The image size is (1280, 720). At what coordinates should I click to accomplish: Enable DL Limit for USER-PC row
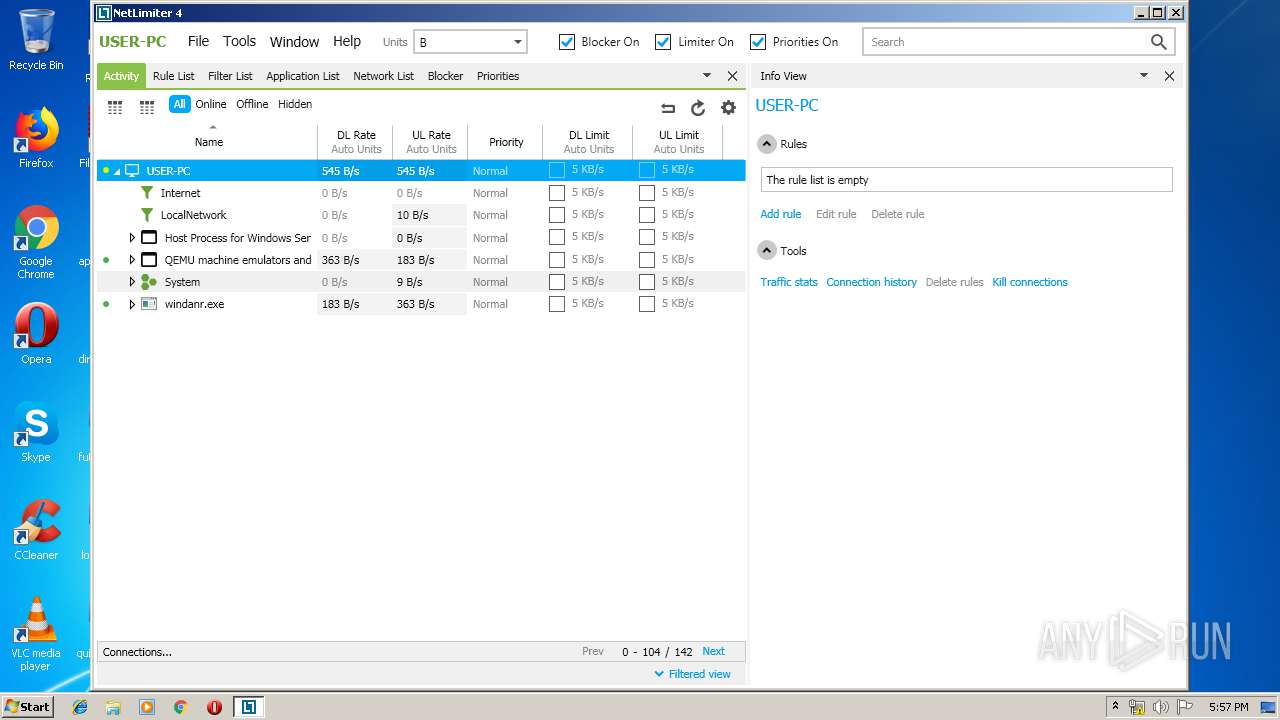557,170
